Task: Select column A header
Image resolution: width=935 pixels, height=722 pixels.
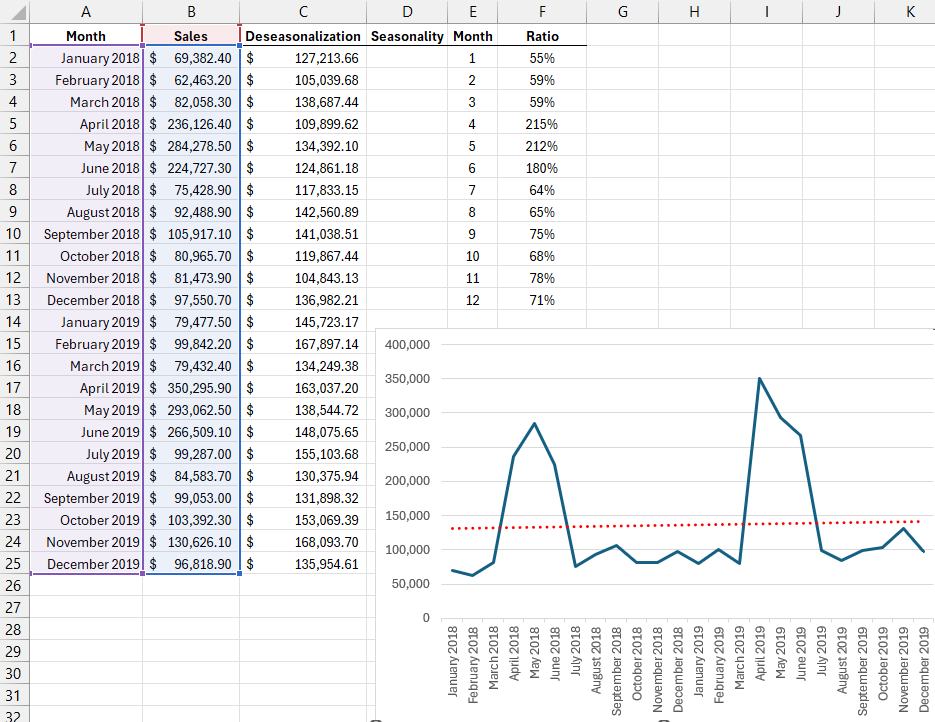Action: click(x=85, y=12)
